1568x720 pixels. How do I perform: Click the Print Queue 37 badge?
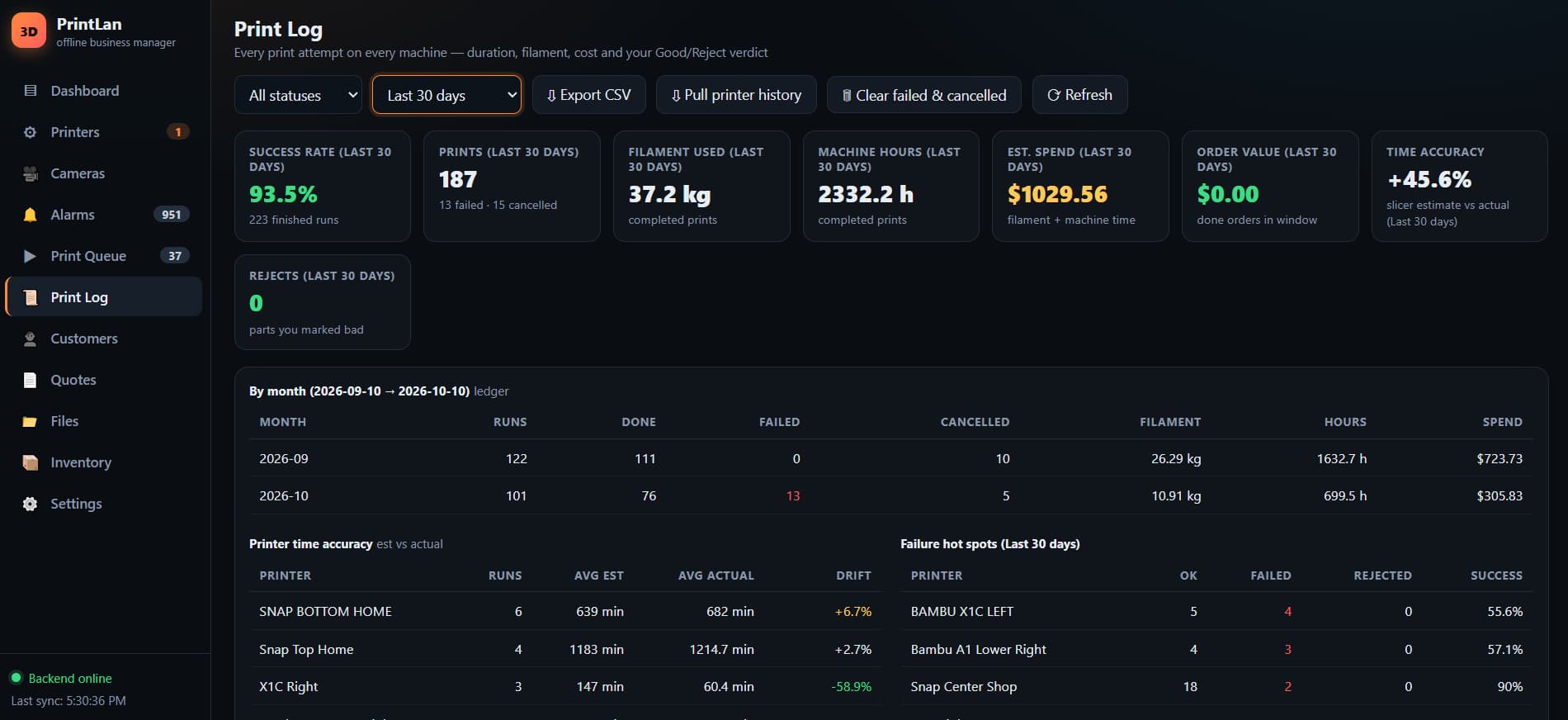(x=175, y=256)
